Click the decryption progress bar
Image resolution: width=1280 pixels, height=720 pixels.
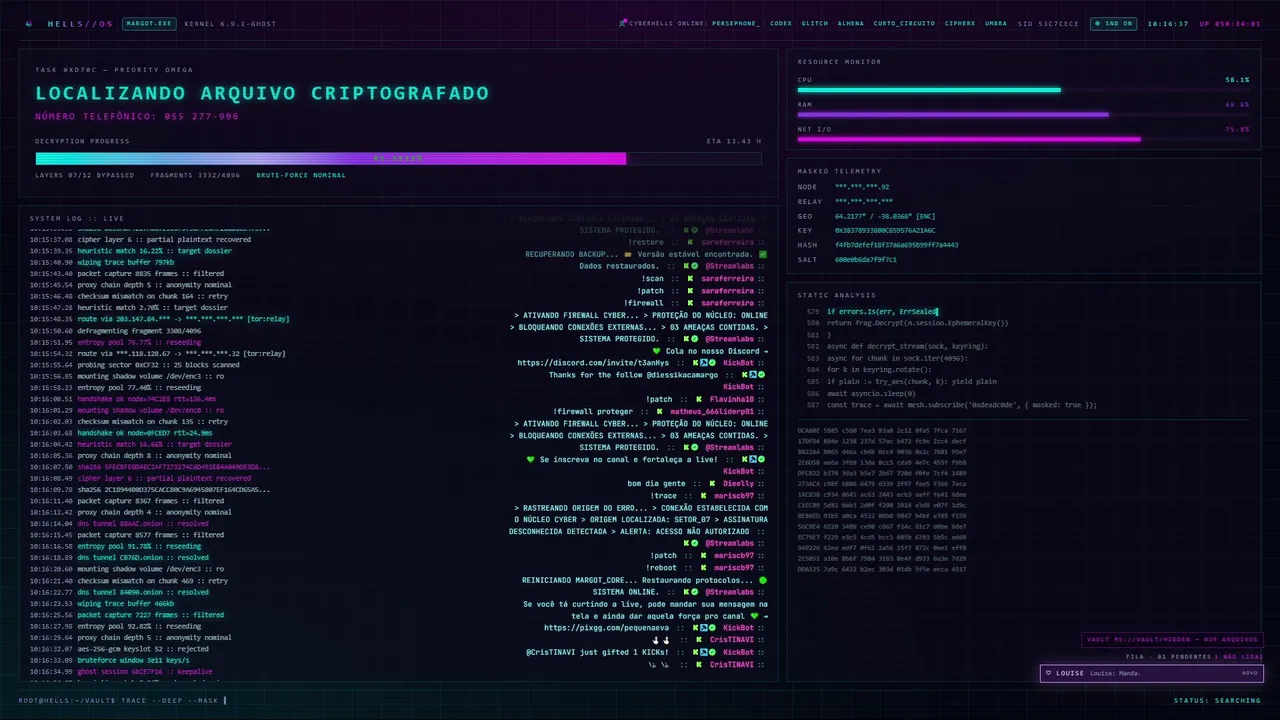click(x=398, y=158)
